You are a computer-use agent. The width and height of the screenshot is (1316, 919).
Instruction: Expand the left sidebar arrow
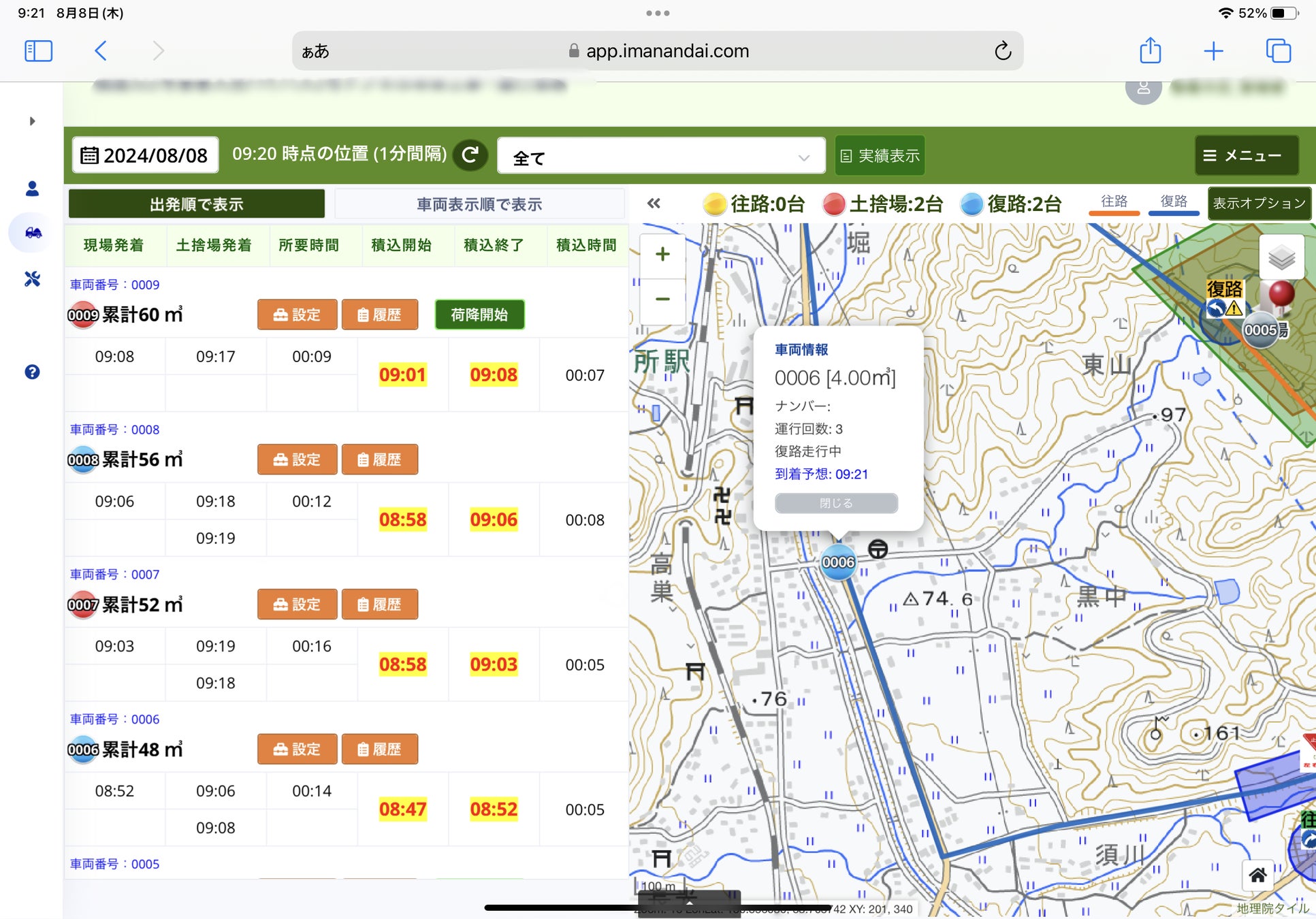click(x=32, y=121)
